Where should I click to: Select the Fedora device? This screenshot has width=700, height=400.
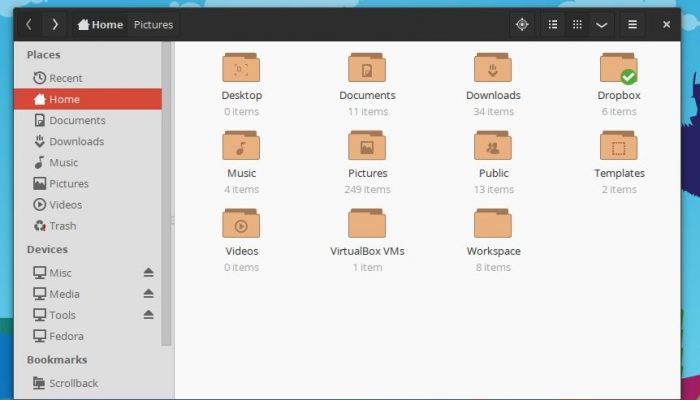click(x=88, y=336)
